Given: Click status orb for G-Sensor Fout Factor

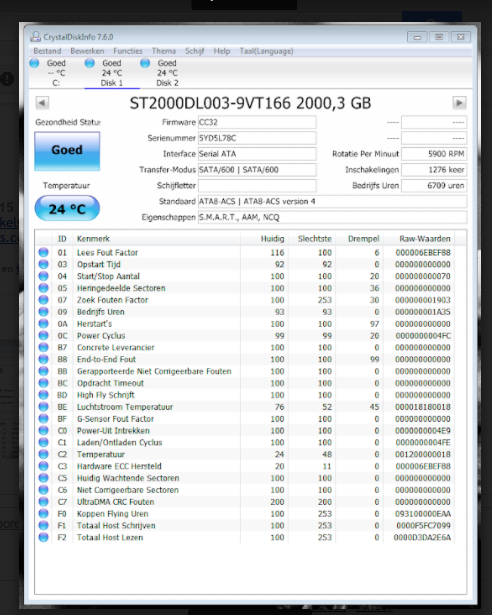Looking at the screenshot, I should 44,418.
